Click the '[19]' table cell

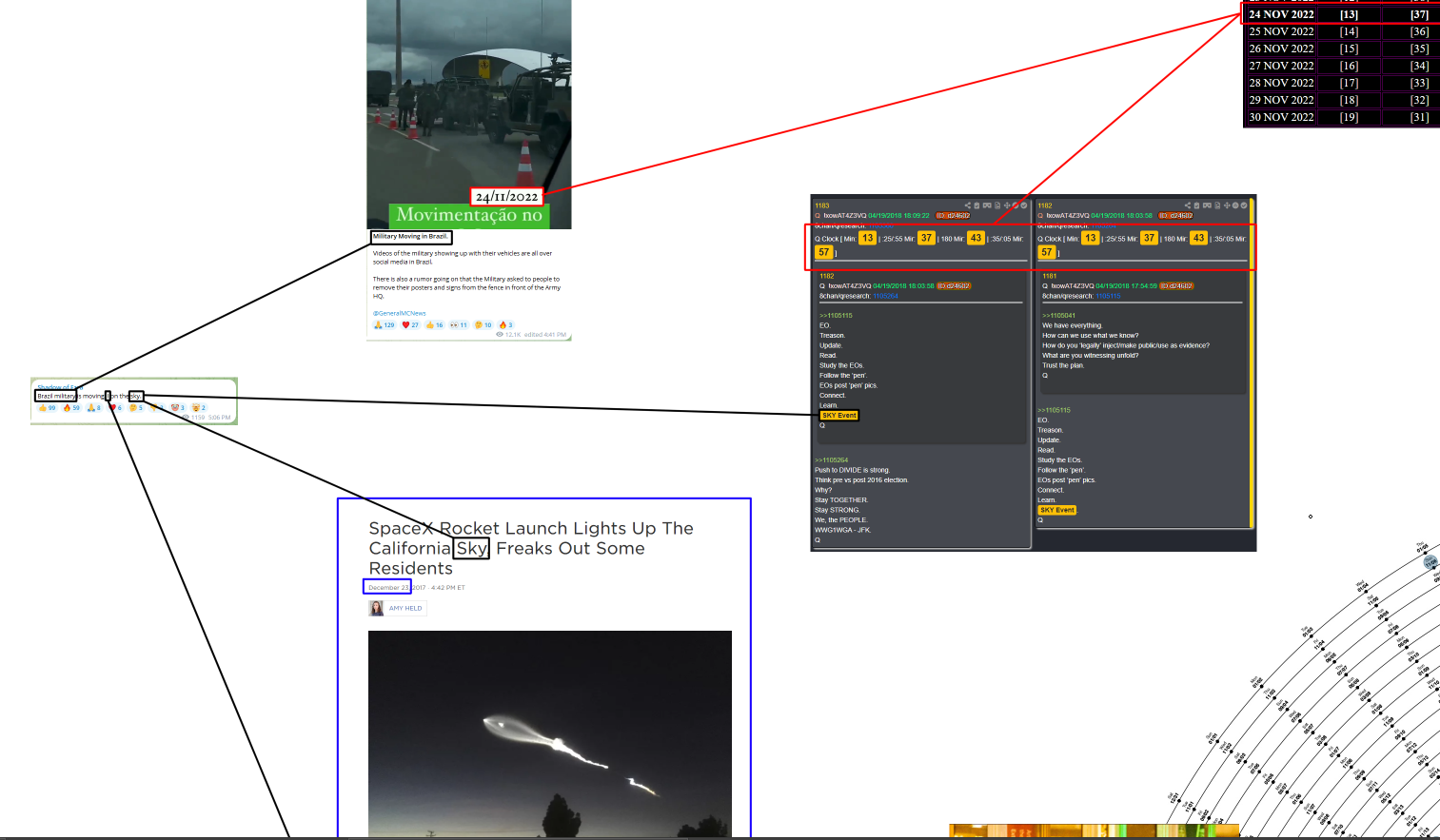coord(1349,117)
